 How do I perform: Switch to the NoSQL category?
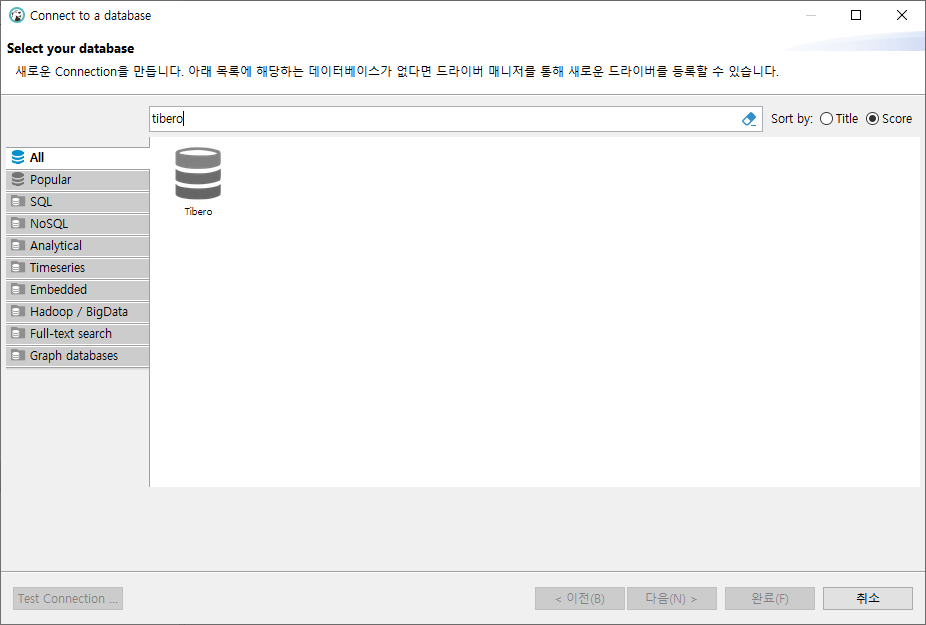[x=77, y=224]
